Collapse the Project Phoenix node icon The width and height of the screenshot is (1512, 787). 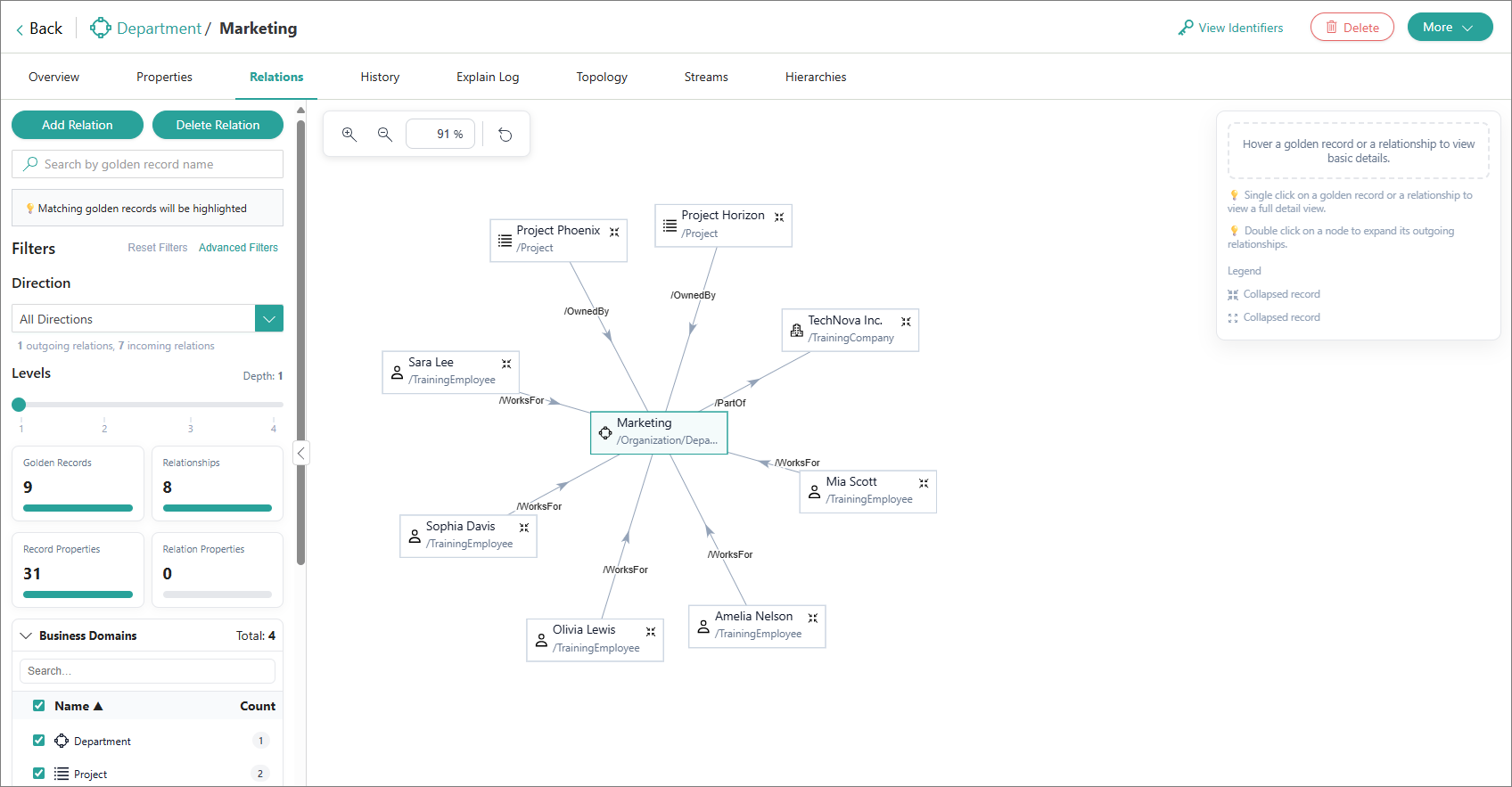[x=614, y=232]
